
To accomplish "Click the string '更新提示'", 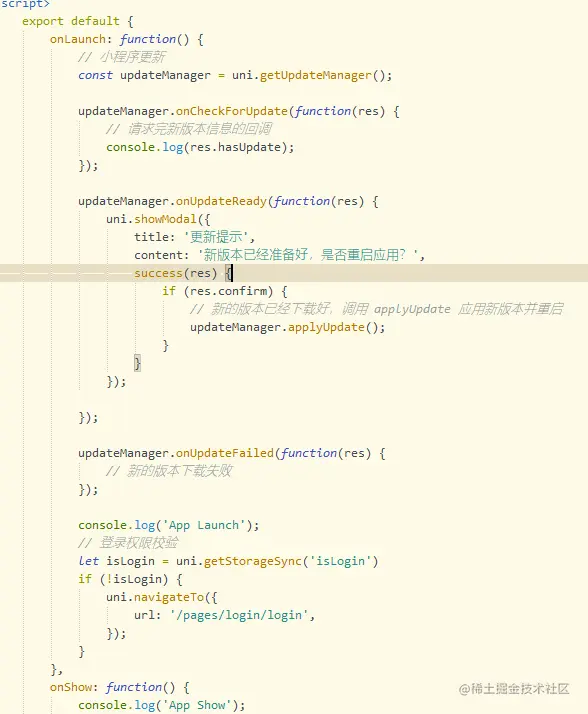I will [x=216, y=237].
